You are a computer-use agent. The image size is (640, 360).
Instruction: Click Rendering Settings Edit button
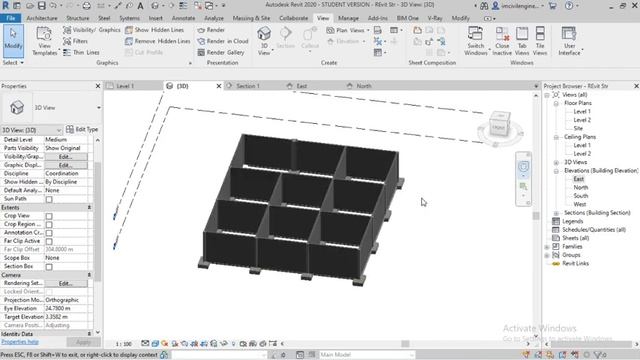(x=66, y=283)
